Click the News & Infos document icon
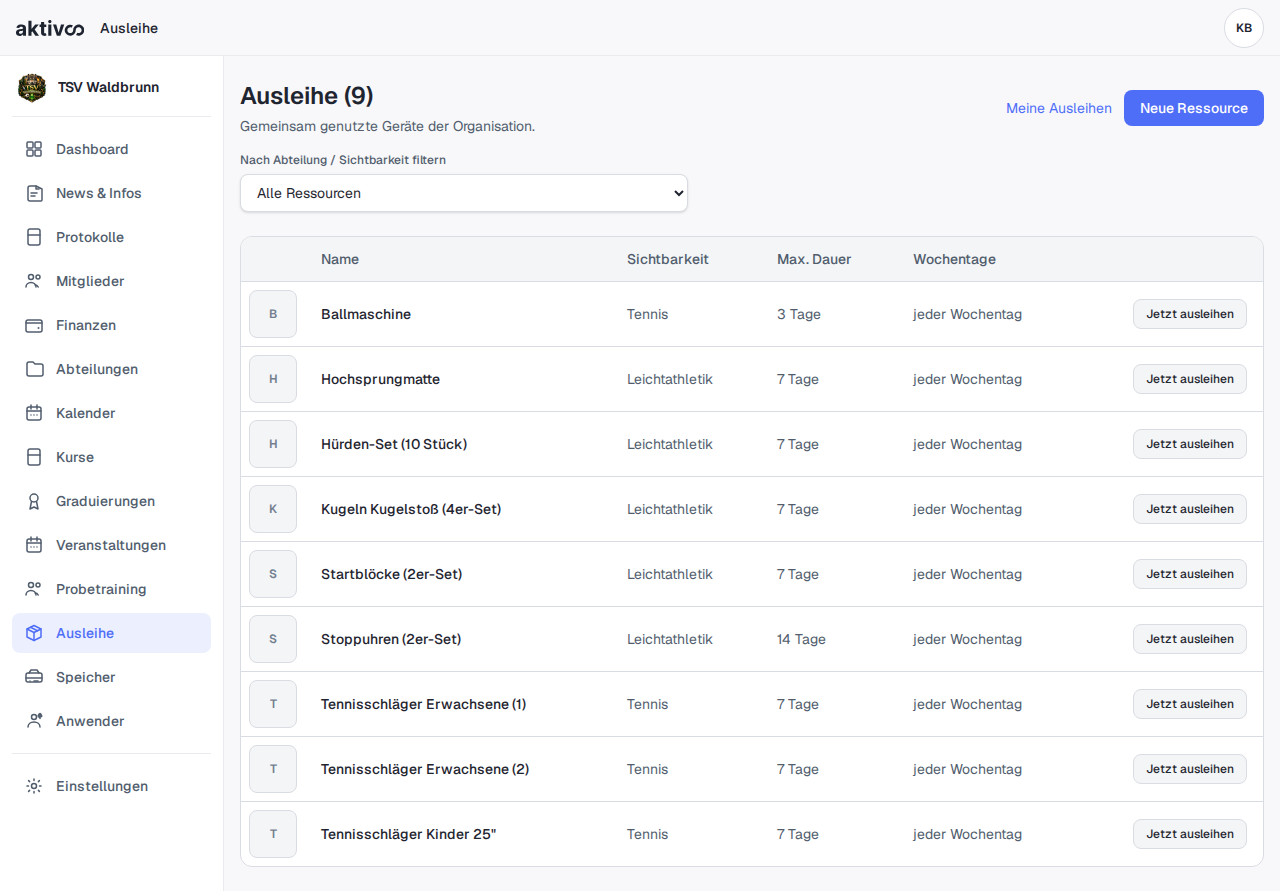This screenshot has height=891, width=1280. point(34,193)
